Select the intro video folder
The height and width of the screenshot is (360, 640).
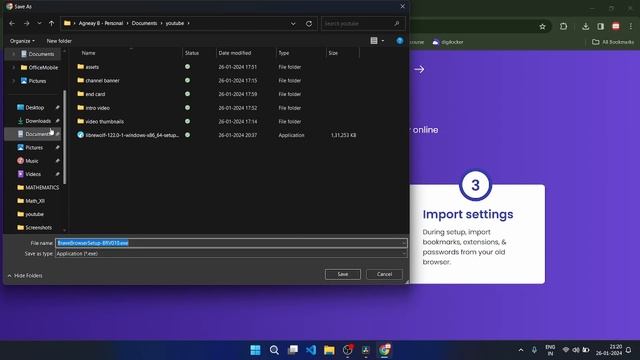[97, 108]
